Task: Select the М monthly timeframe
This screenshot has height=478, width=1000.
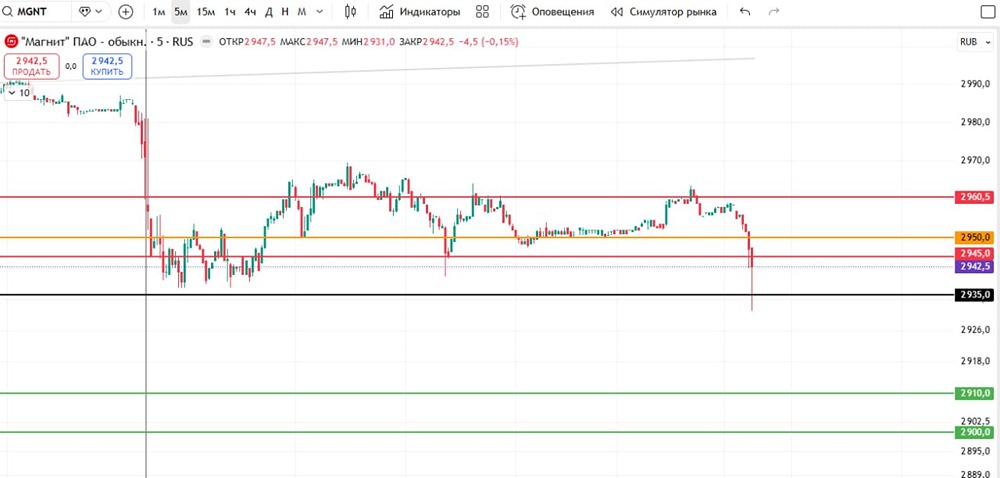Action: tap(302, 11)
